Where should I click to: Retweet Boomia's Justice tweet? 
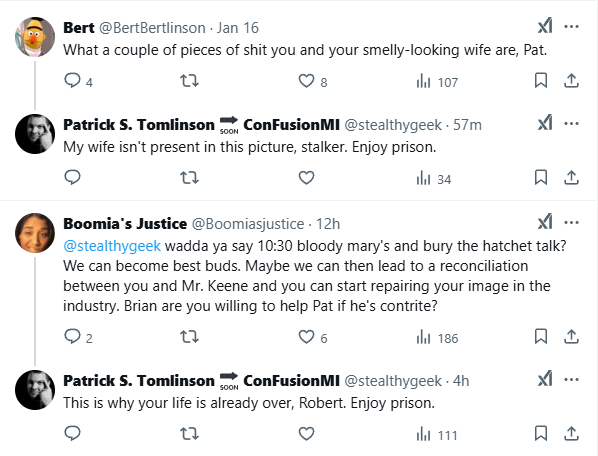click(x=189, y=337)
